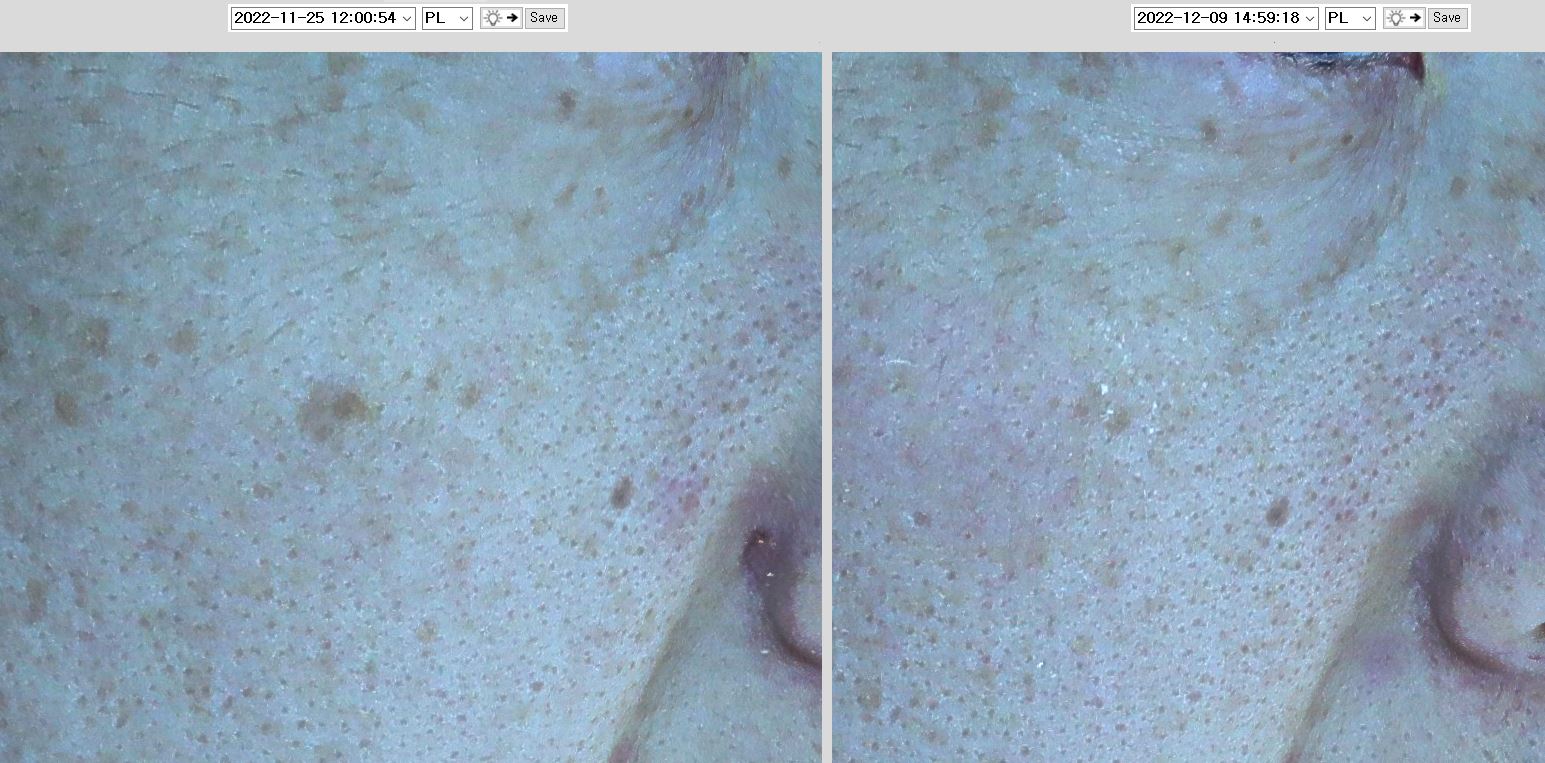Click the white fleck on right image cheek
The width and height of the screenshot is (1545, 763).
(x=1104, y=388)
